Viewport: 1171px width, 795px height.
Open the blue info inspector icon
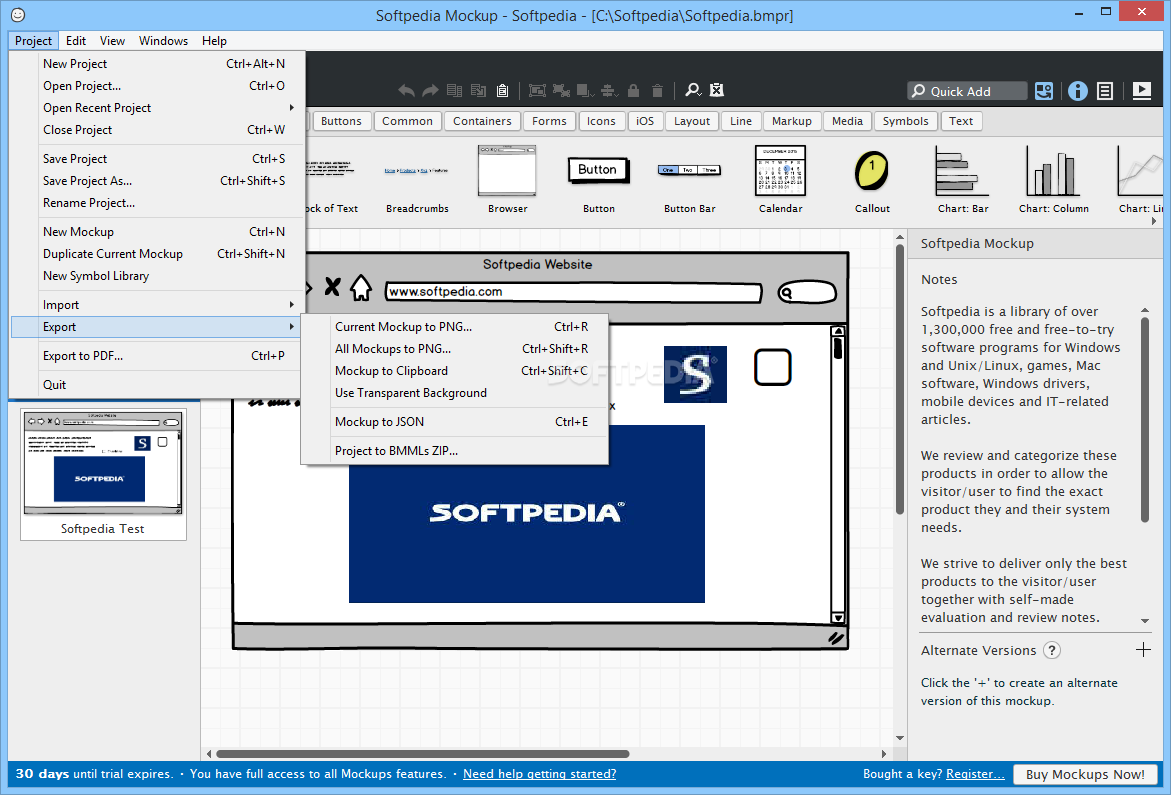[x=1078, y=91]
